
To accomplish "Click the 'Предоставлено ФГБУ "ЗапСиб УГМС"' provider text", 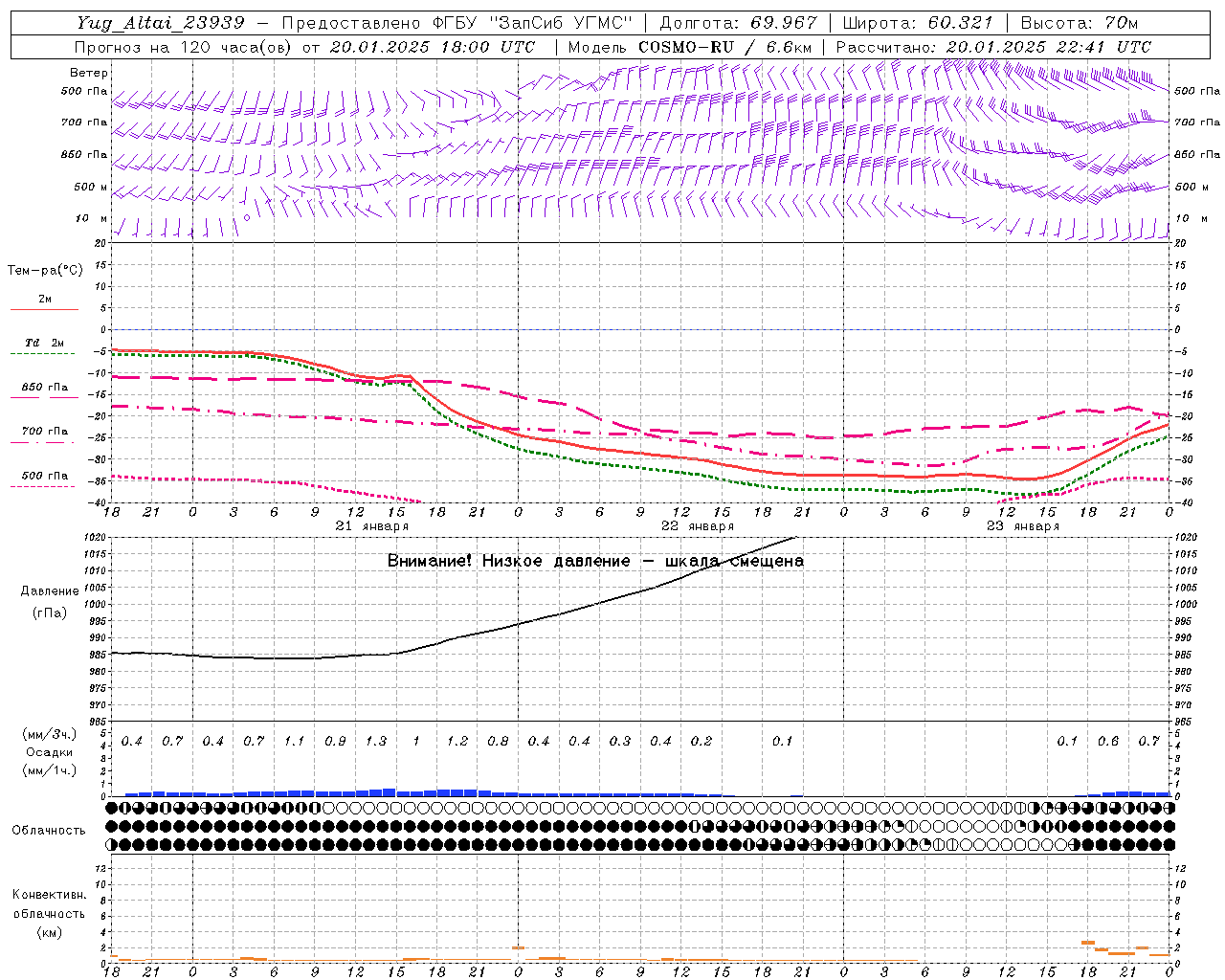I will coord(457,23).
